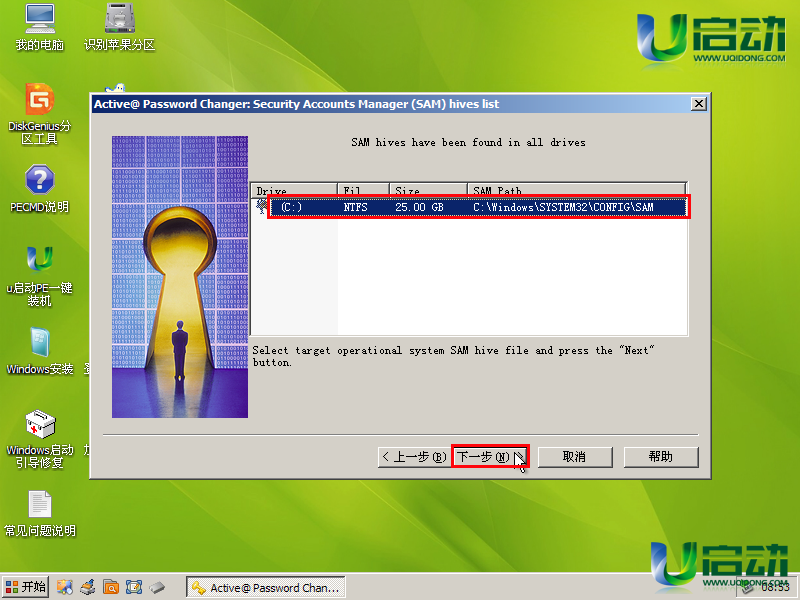Click the 08:53 taskbar clock
Screen dimensions: 800x600
(775, 588)
